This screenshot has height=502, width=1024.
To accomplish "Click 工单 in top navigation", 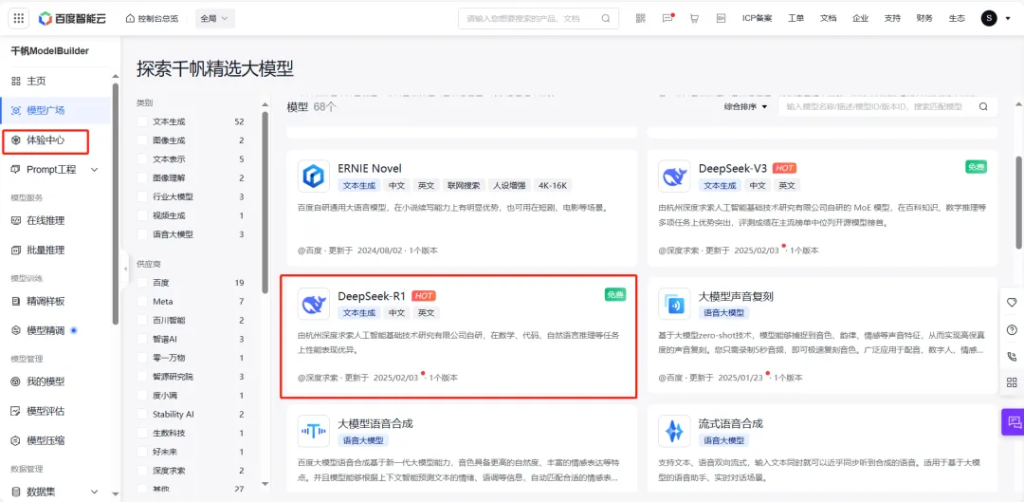I will [x=796, y=18].
